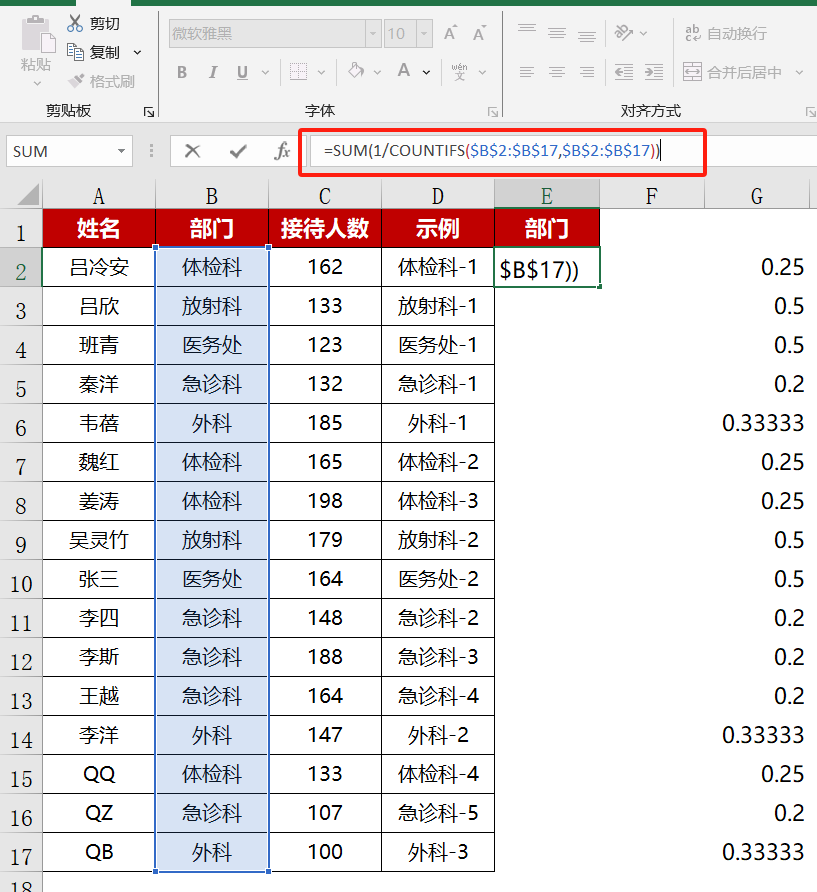This screenshot has width=817, height=892.
Task: Open the font color dropdown arrow
Action: pyautogui.click(x=426, y=73)
